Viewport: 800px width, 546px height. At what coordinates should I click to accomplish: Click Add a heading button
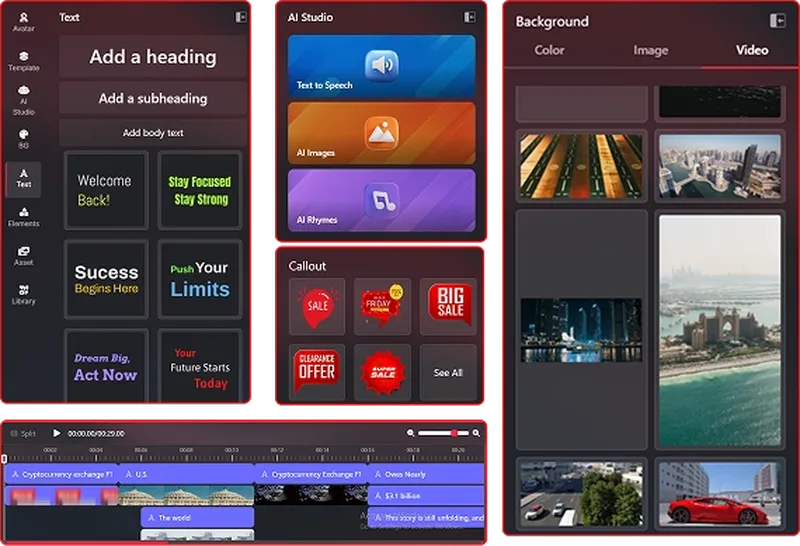(x=153, y=57)
